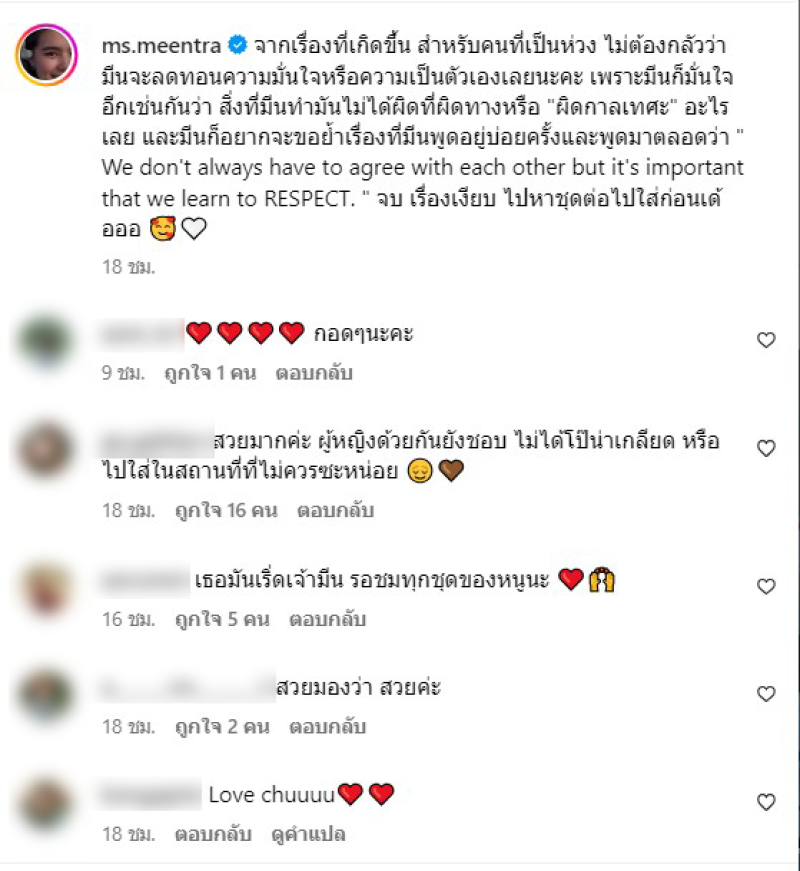Like the "กอดๆนะคะ" comment with heart icon

click(x=766, y=340)
